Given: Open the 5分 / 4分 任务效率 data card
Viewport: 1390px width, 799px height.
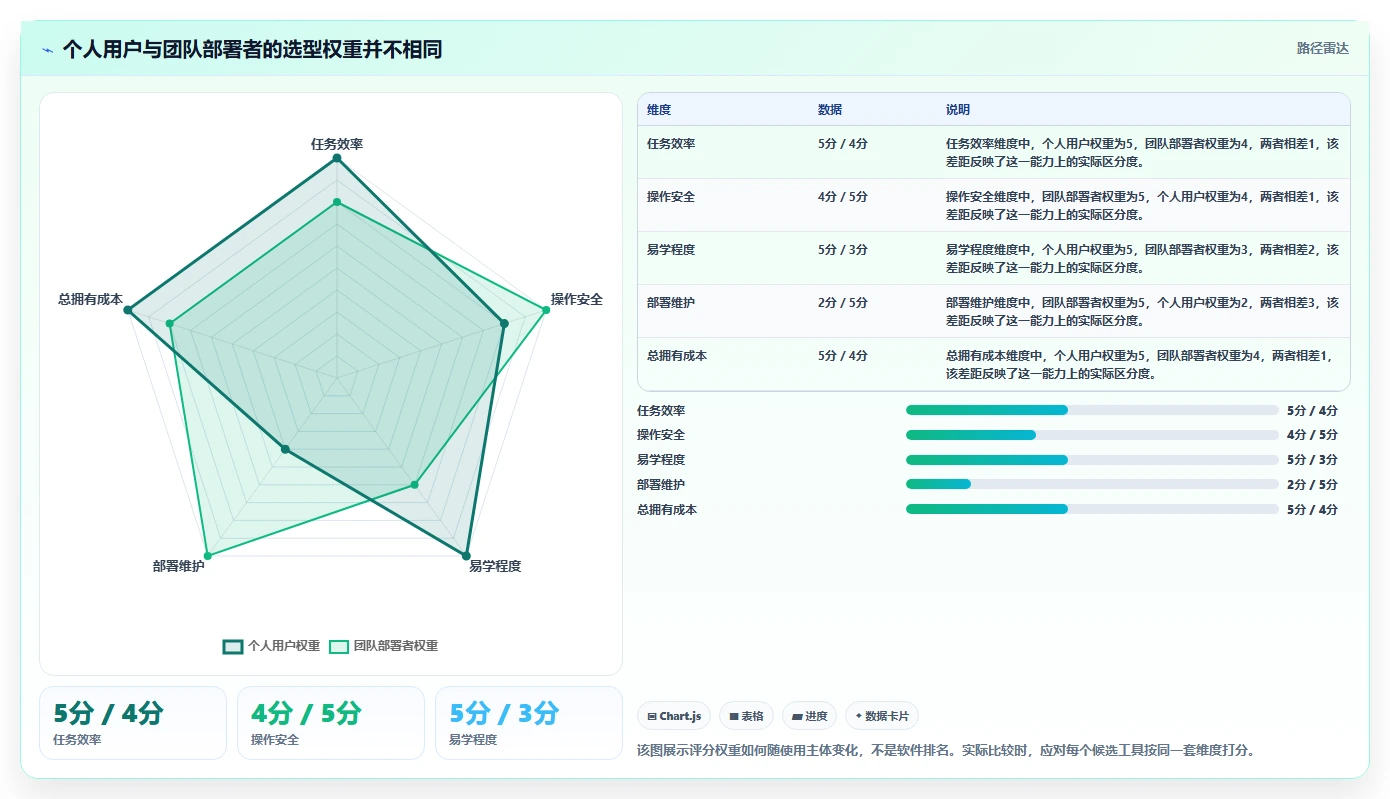Looking at the screenshot, I should pos(133,723).
